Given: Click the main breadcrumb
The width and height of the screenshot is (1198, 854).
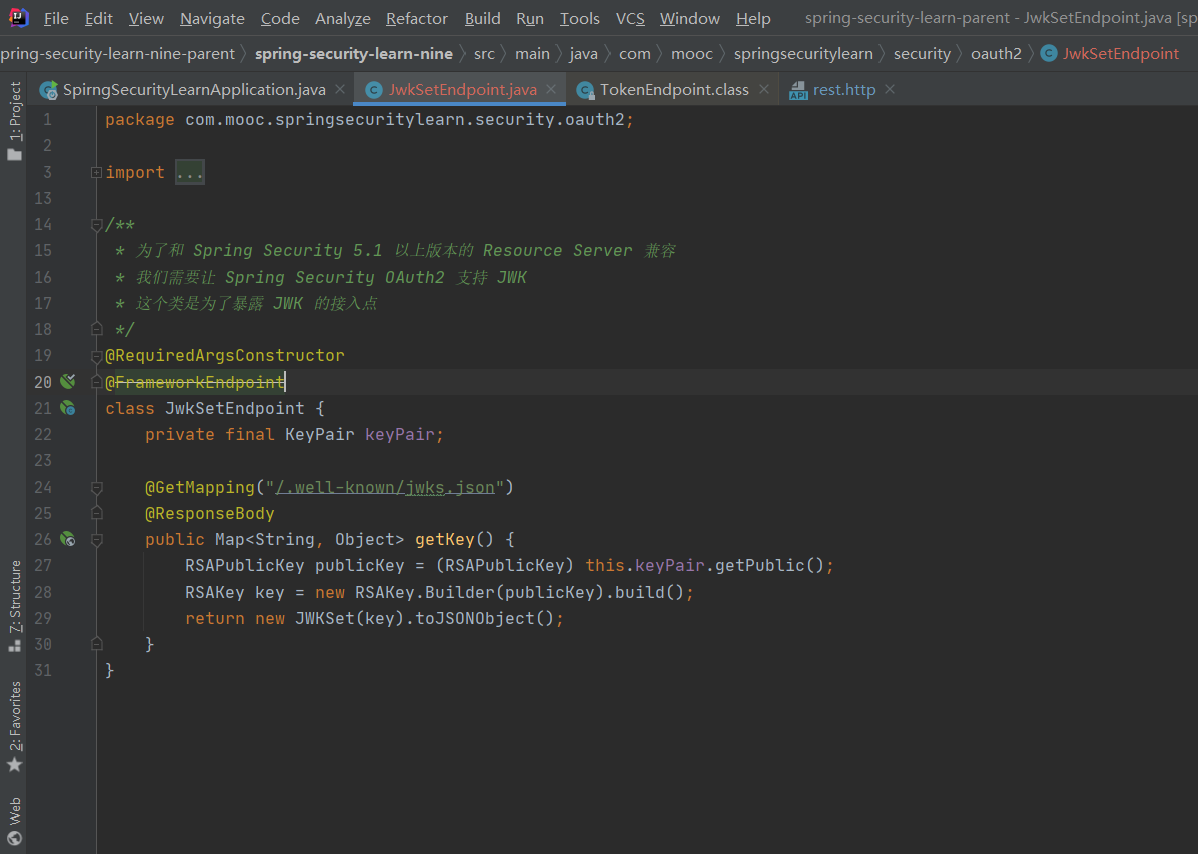Looking at the screenshot, I should (x=532, y=53).
